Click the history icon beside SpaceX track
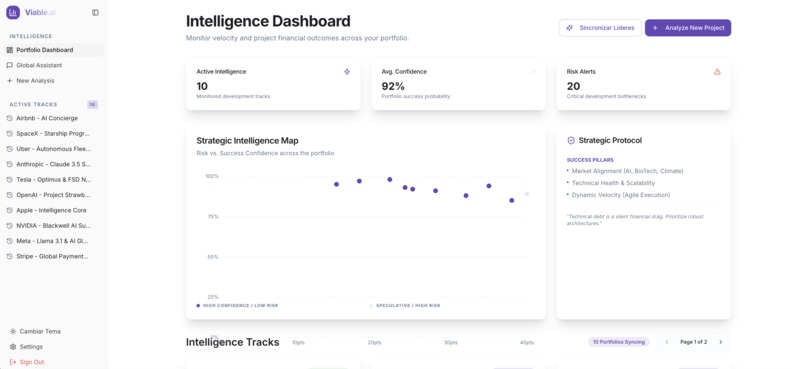Viewport: 806px width, 369px height. coord(9,134)
